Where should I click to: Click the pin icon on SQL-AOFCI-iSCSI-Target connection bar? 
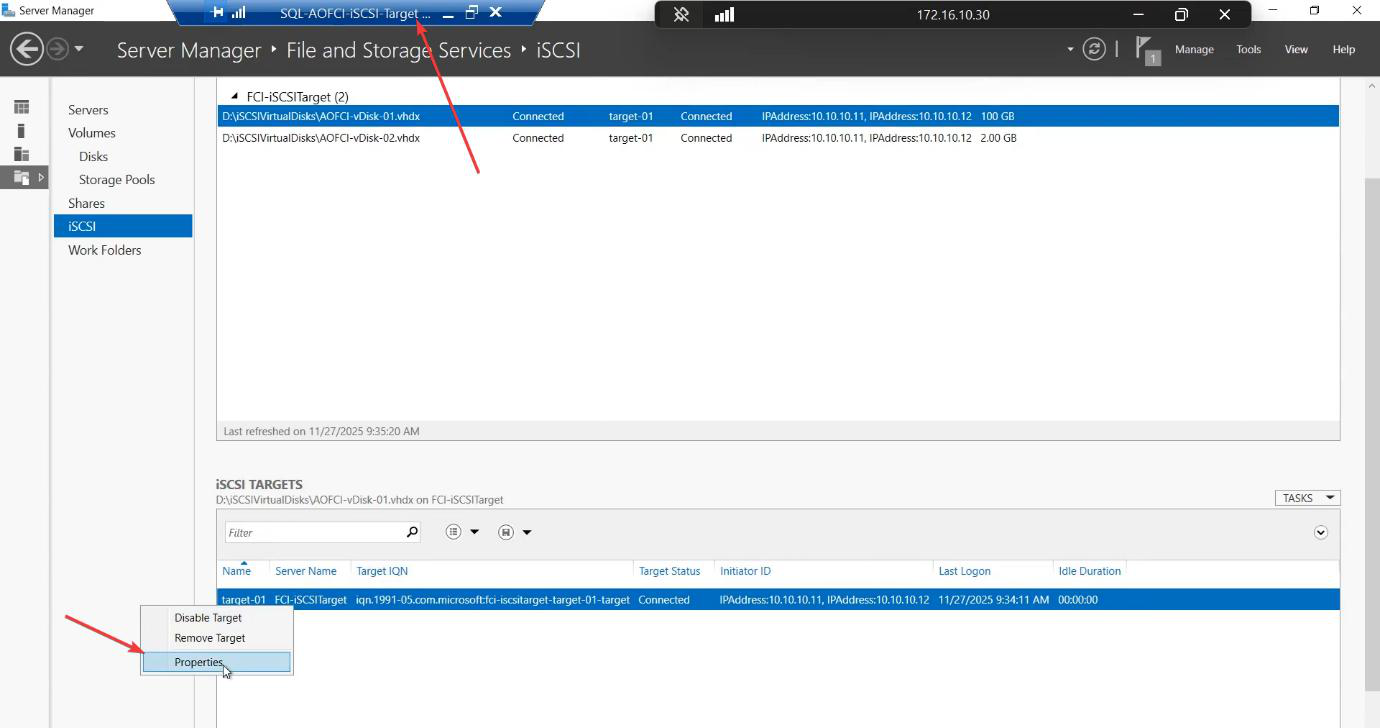tap(218, 13)
